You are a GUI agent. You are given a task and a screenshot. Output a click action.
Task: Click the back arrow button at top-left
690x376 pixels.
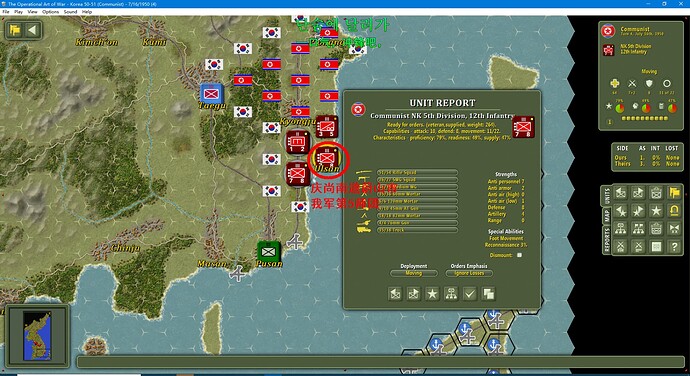tap(32, 30)
